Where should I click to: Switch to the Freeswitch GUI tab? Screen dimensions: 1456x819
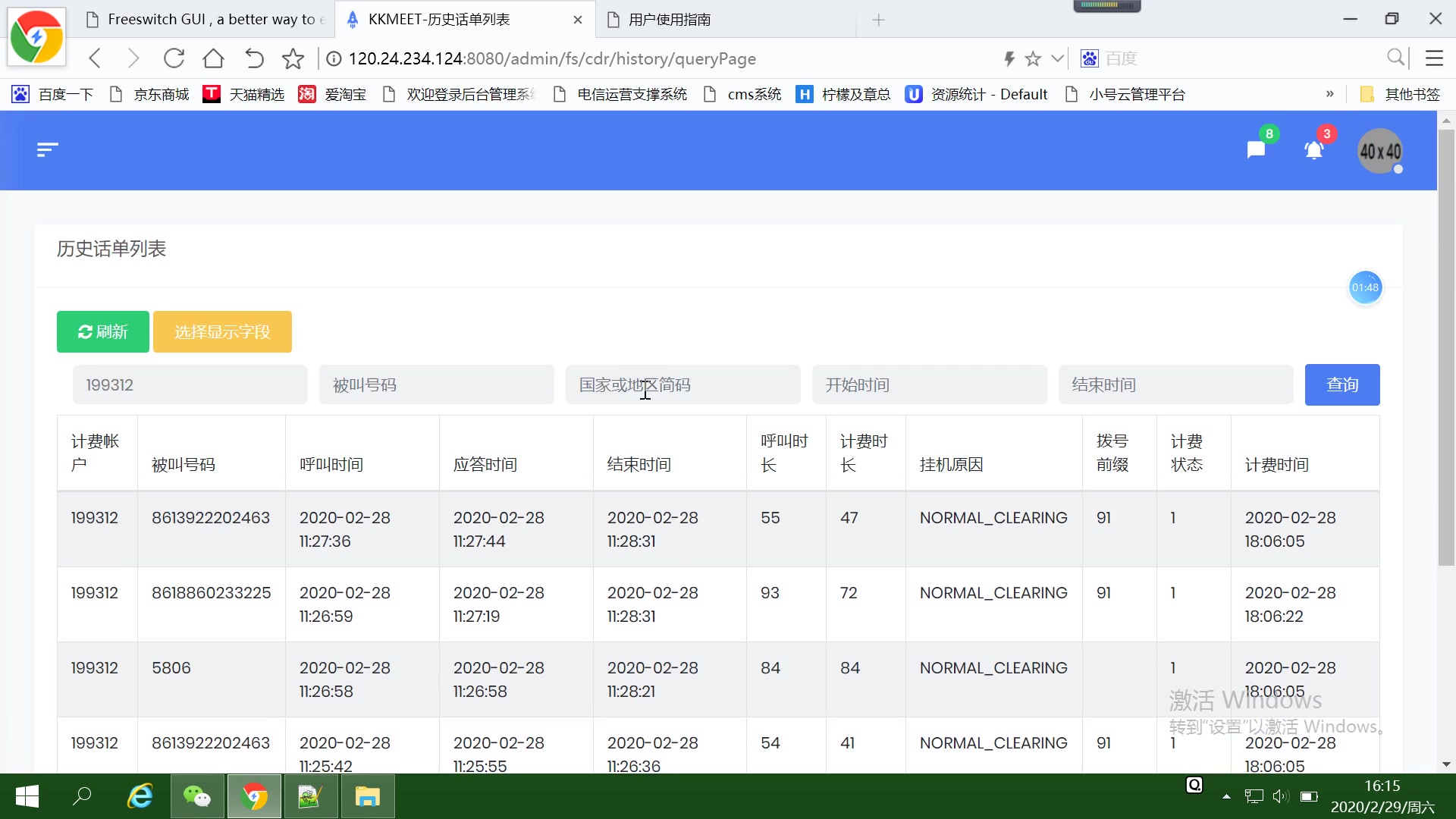coord(205,20)
